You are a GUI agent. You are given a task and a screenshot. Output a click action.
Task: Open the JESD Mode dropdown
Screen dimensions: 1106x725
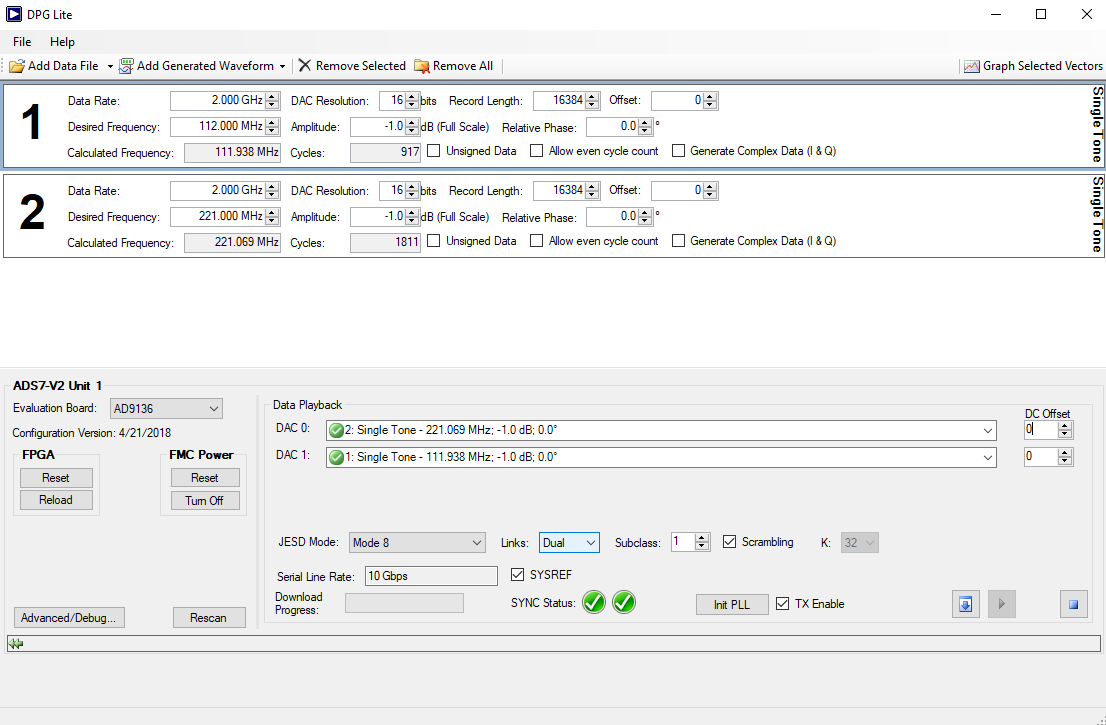(x=417, y=543)
